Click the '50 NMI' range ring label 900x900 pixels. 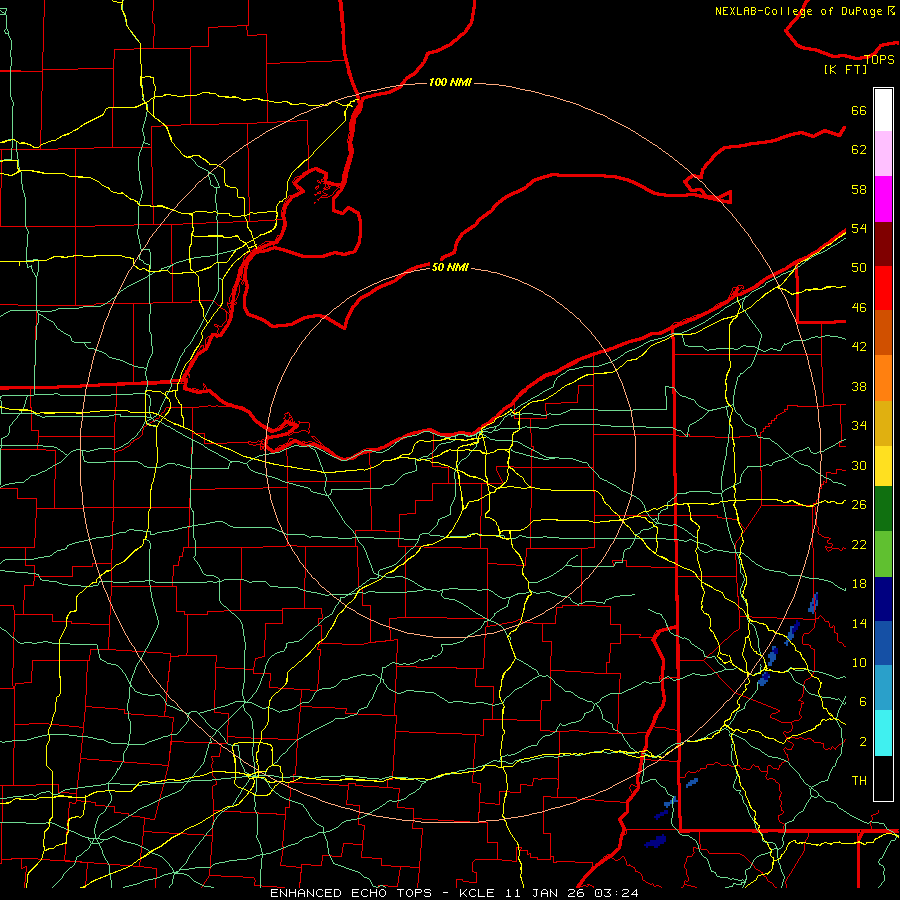pyautogui.click(x=450, y=267)
